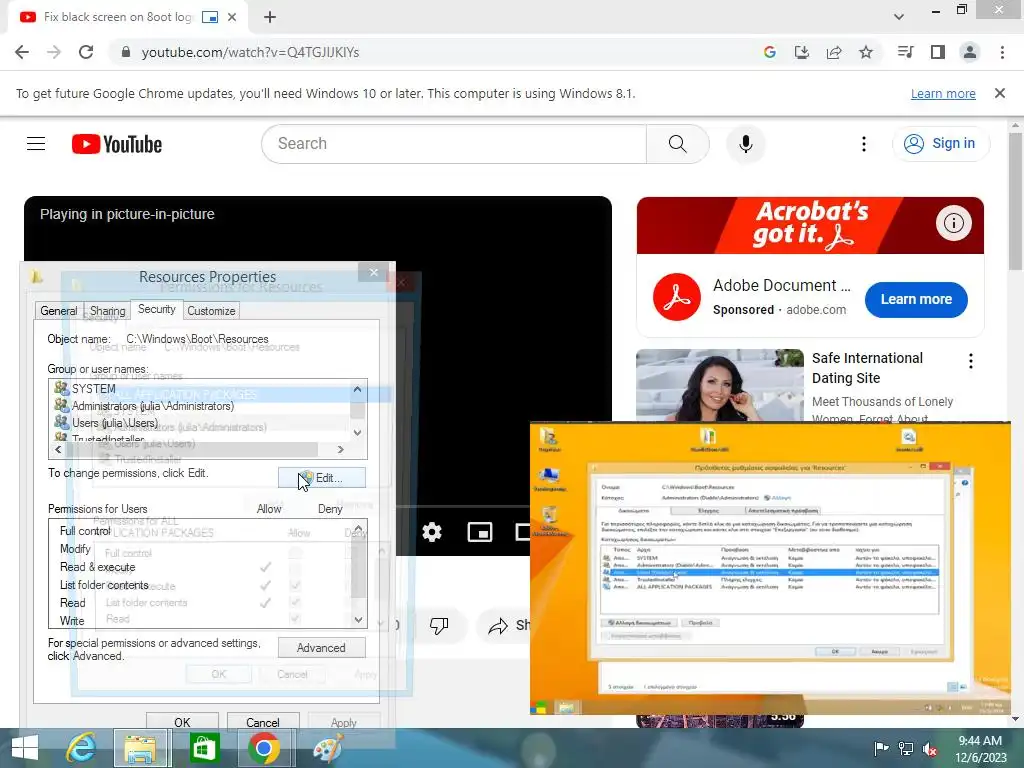This screenshot has height=768, width=1024.
Task: Open video settings gear icon
Action: coord(432,532)
